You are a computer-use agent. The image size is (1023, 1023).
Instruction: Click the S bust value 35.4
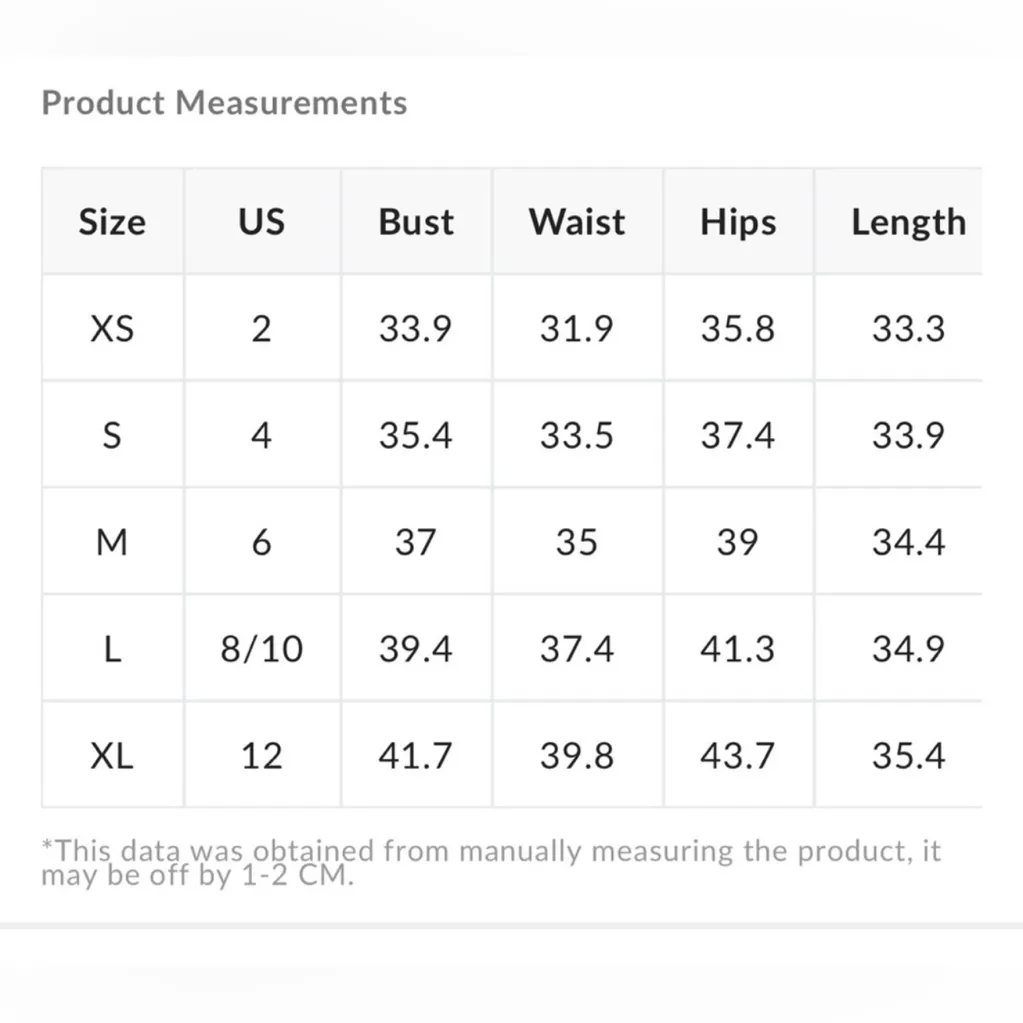(415, 436)
